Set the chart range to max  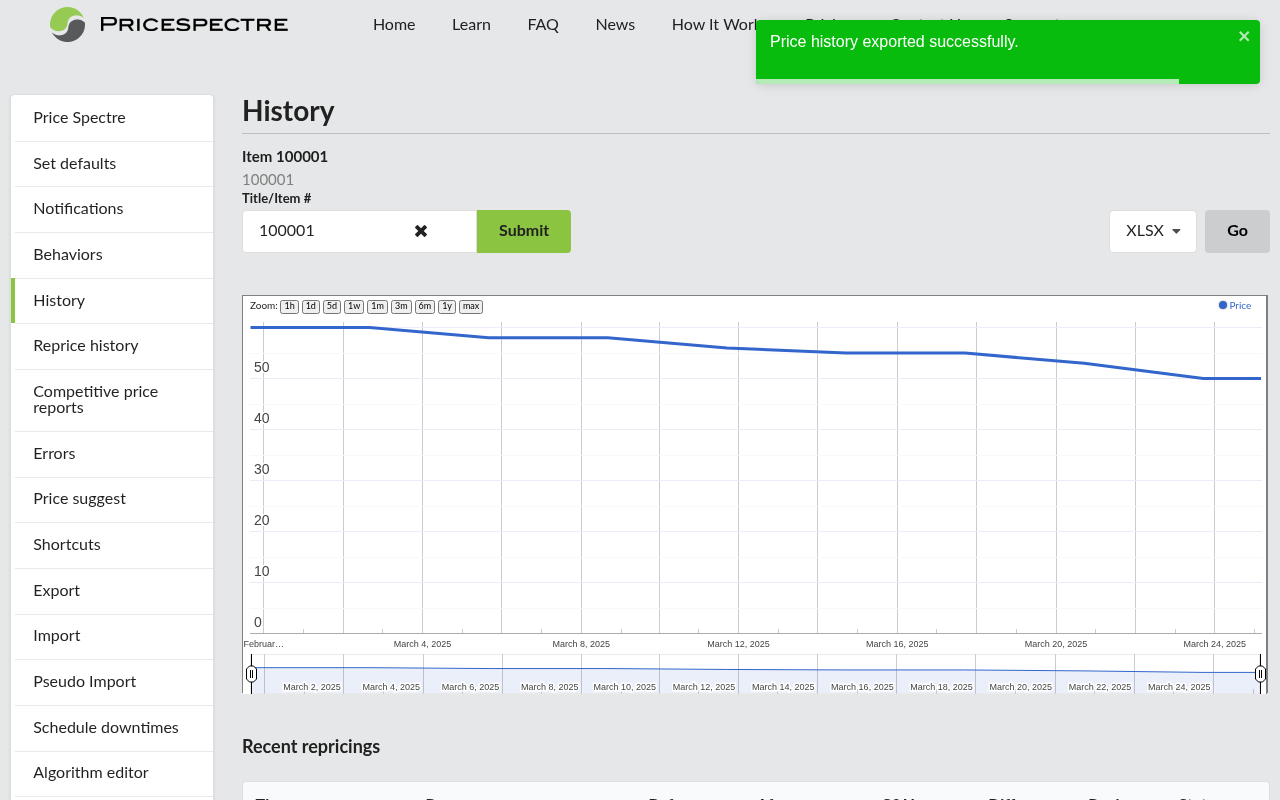pyautogui.click(x=471, y=306)
